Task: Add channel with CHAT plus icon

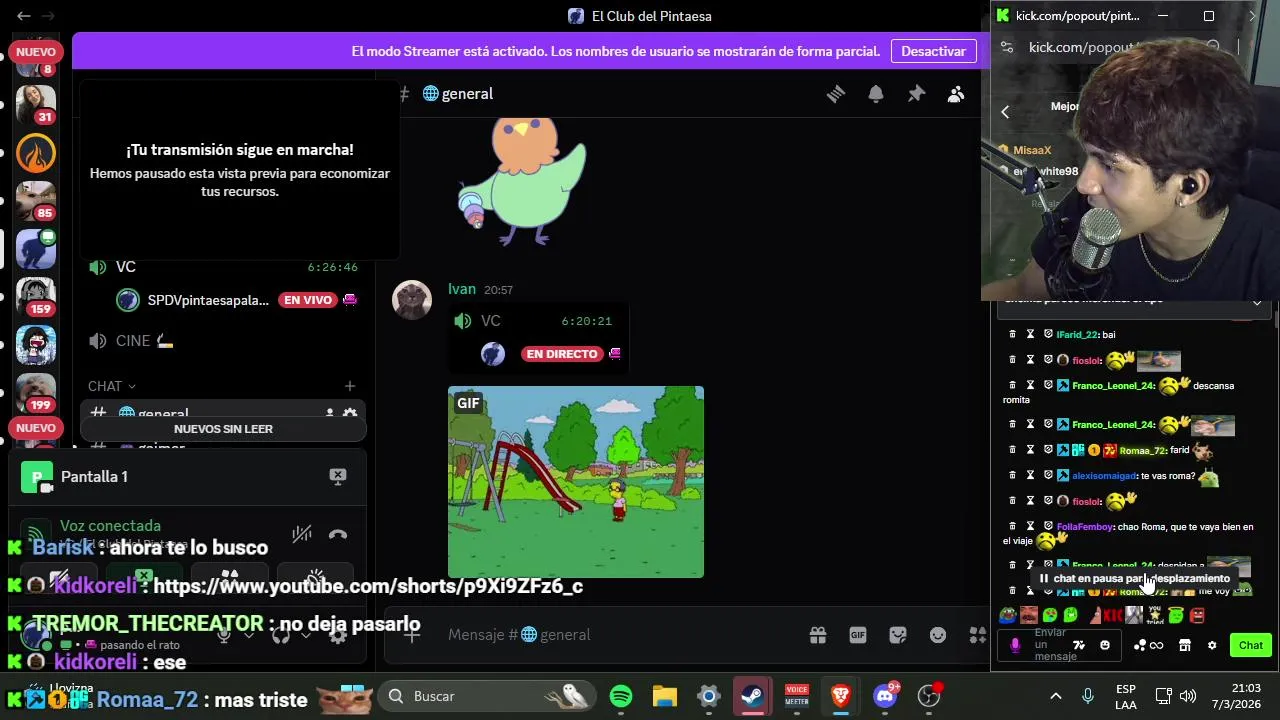Action: (x=350, y=386)
